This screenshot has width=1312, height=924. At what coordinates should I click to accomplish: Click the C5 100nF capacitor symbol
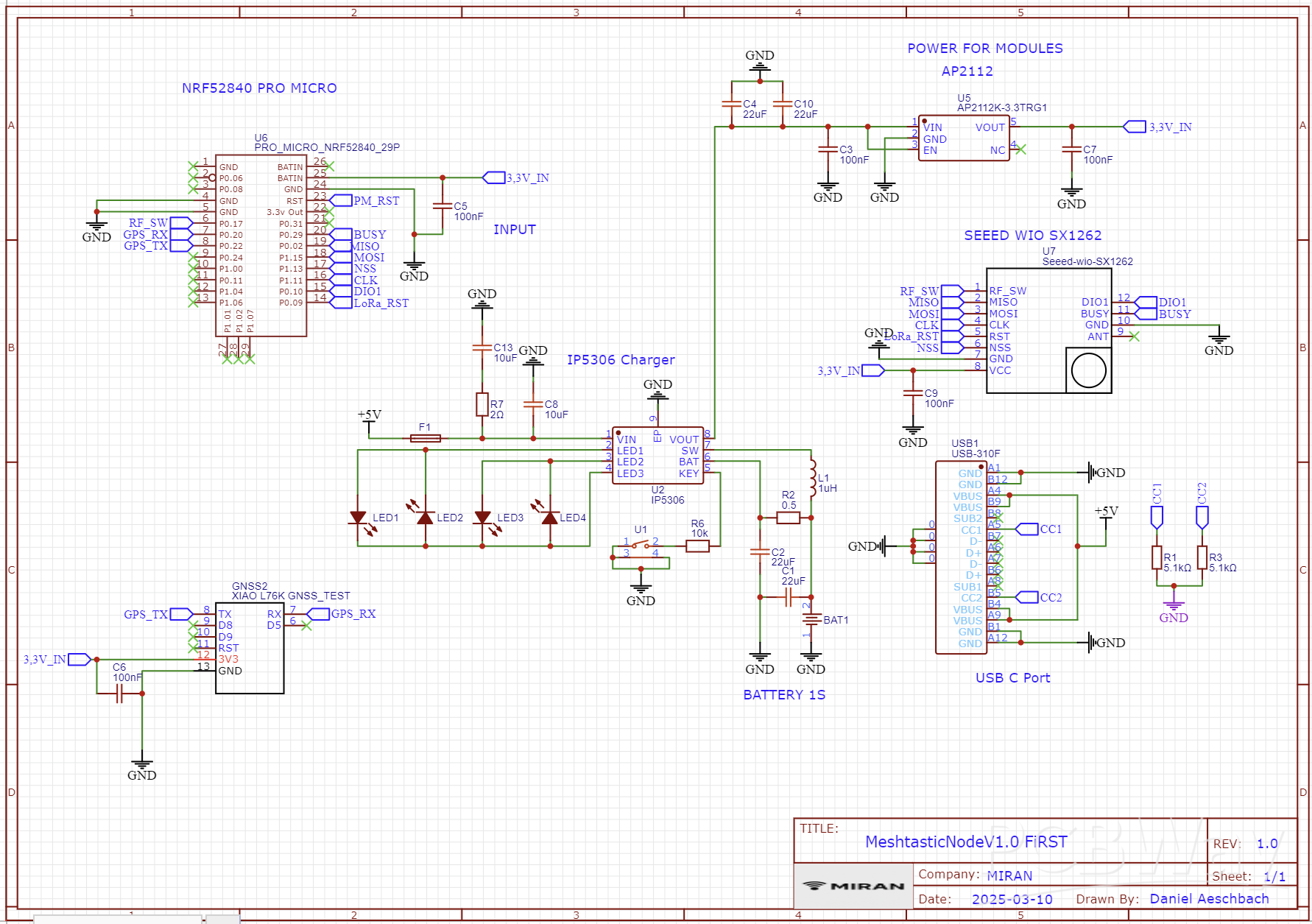pos(442,206)
